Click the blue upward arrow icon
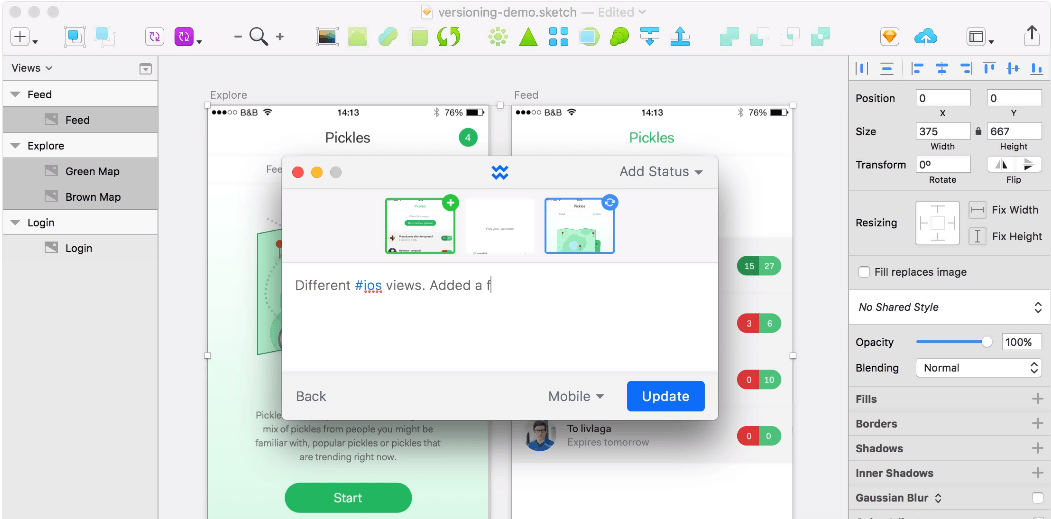The width and height of the screenshot is (1051, 519). coord(680,36)
